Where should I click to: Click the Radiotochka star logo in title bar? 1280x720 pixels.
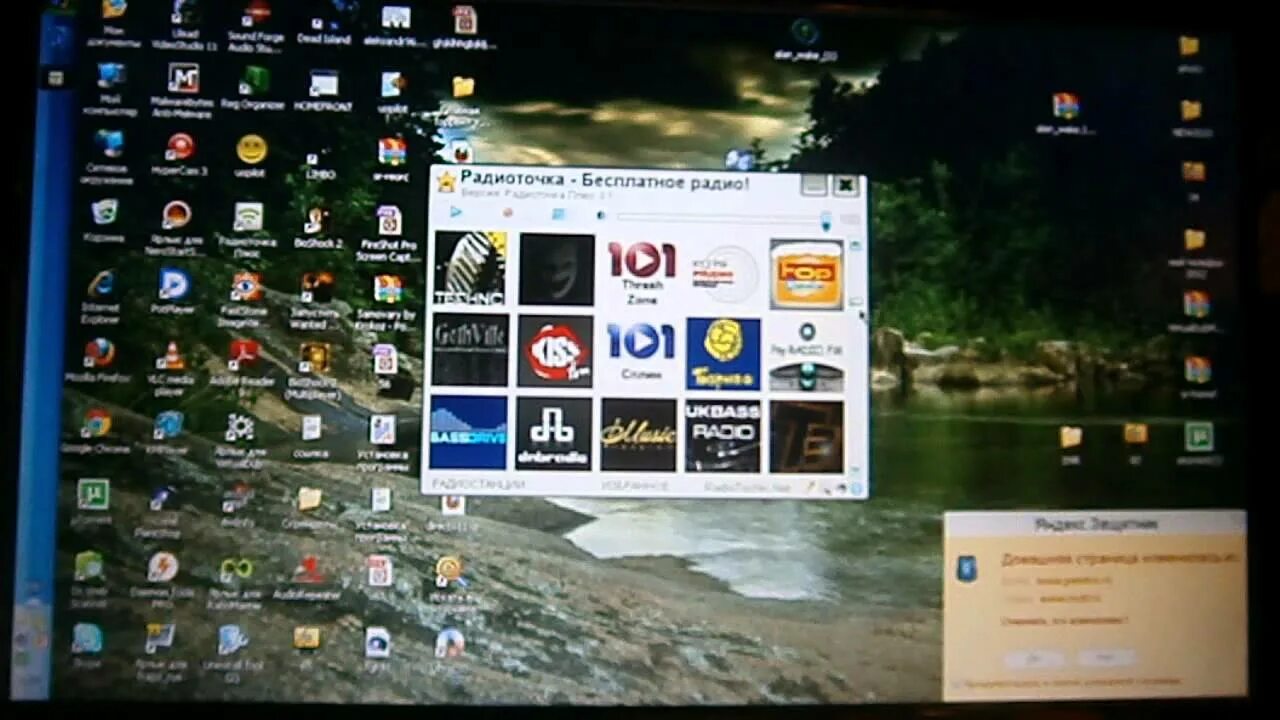[x=446, y=182]
